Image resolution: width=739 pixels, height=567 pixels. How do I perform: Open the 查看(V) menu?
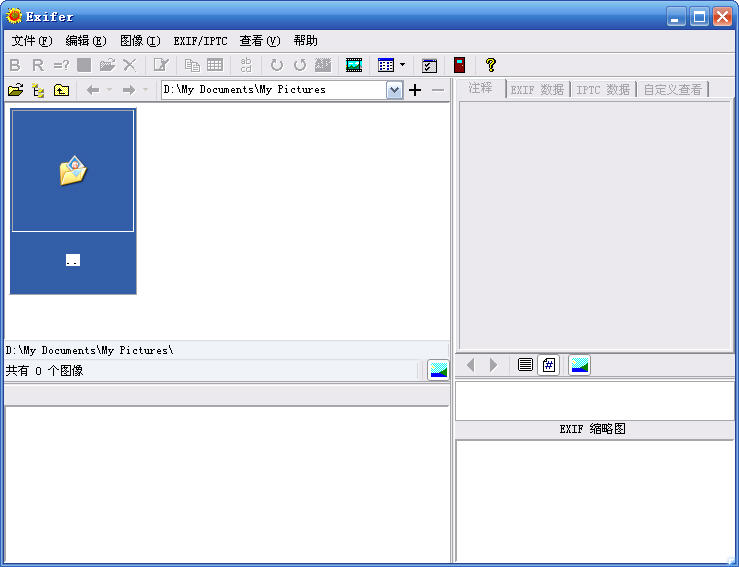(x=260, y=41)
